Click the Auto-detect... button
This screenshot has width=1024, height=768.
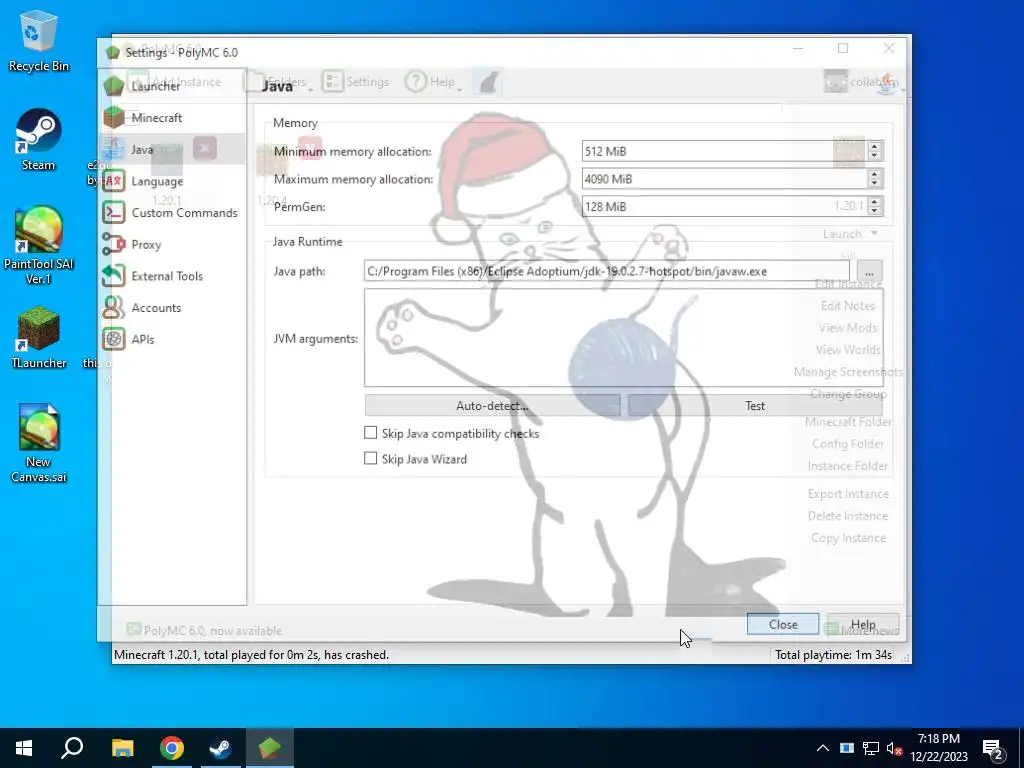[x=492, y=406]
